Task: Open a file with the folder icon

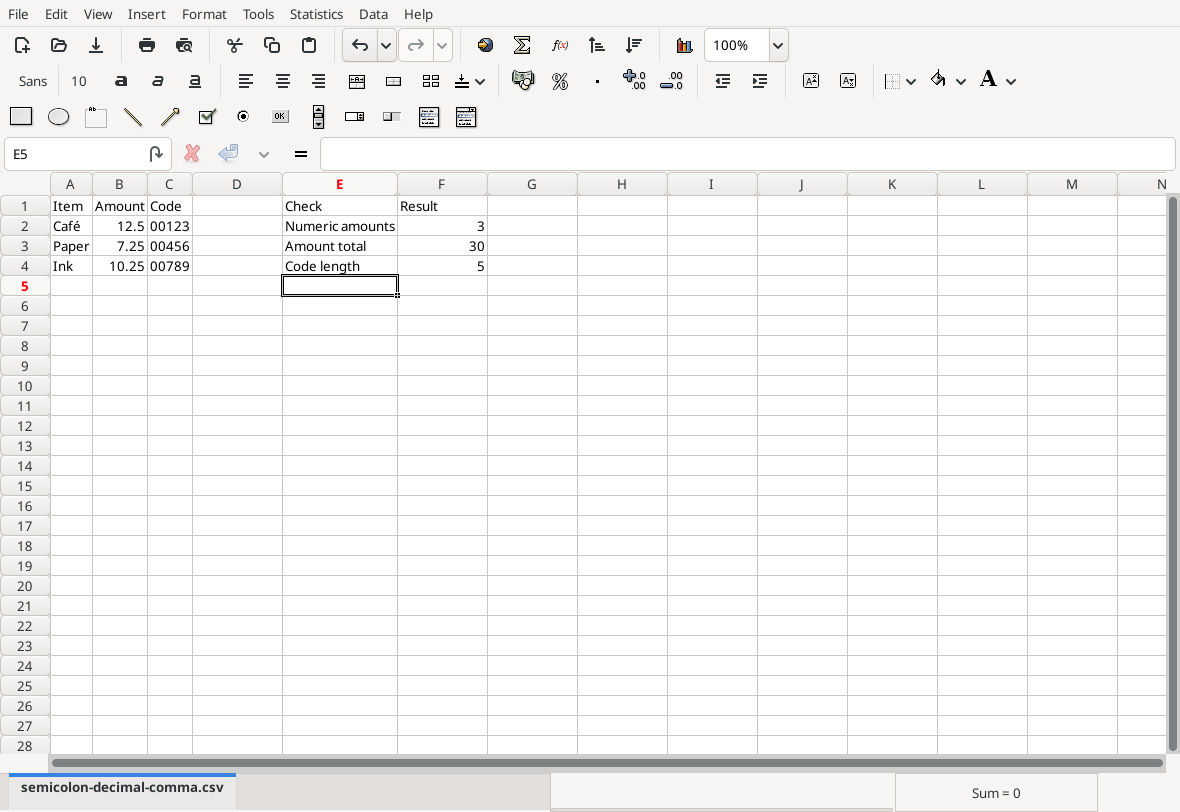Action: [59, 45]
